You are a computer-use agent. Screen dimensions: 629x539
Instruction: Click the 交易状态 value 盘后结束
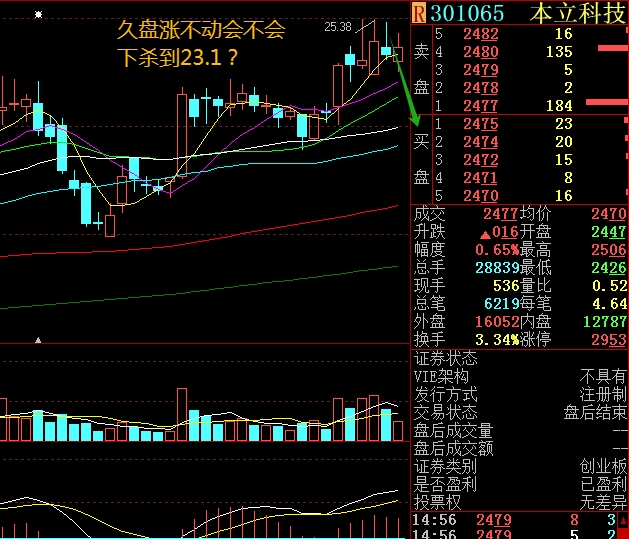coord(595,413)
